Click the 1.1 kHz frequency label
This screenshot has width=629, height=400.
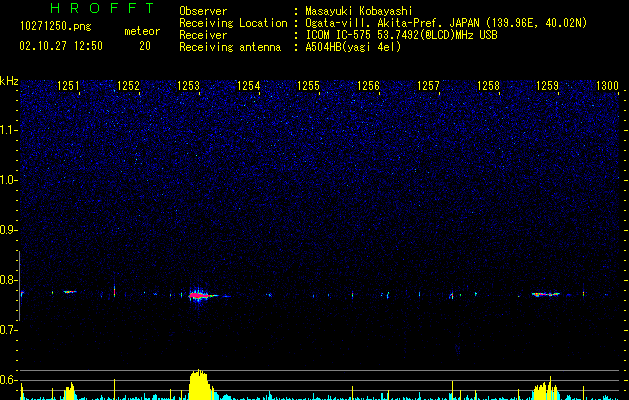[7, 130]
